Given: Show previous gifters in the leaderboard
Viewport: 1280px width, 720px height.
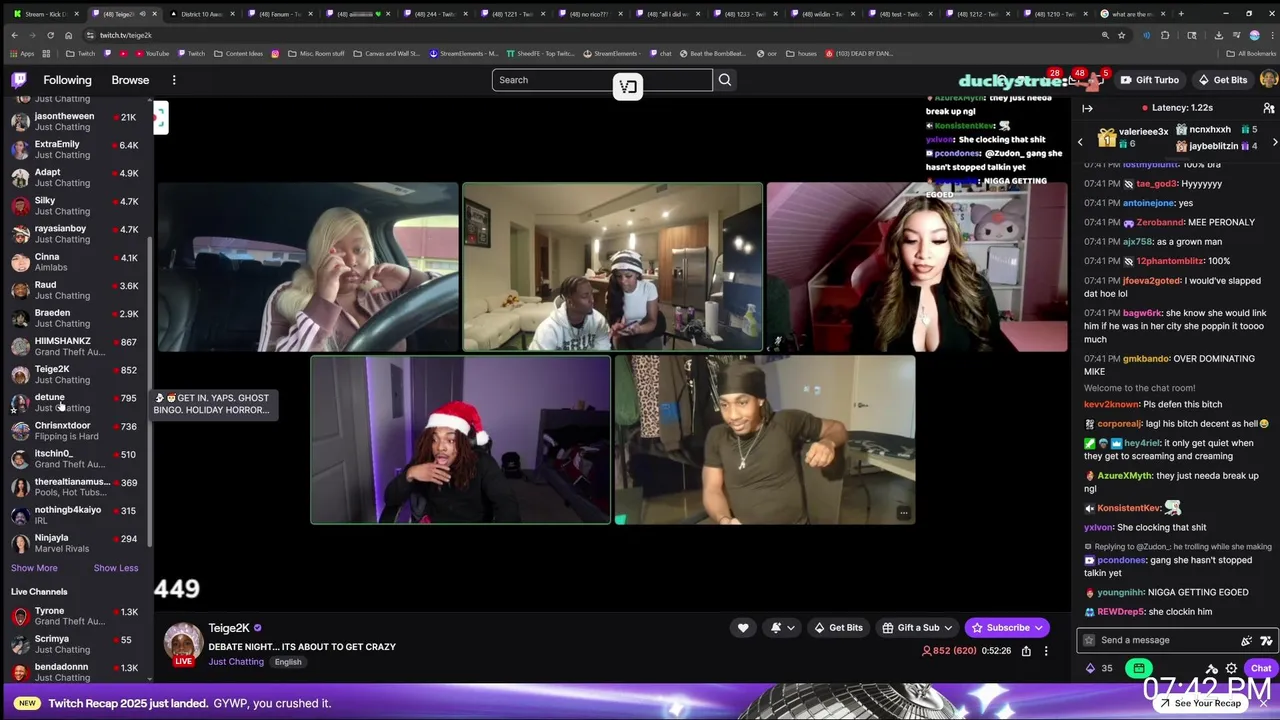Looking at the screenshot, I should coord(1080,142).
